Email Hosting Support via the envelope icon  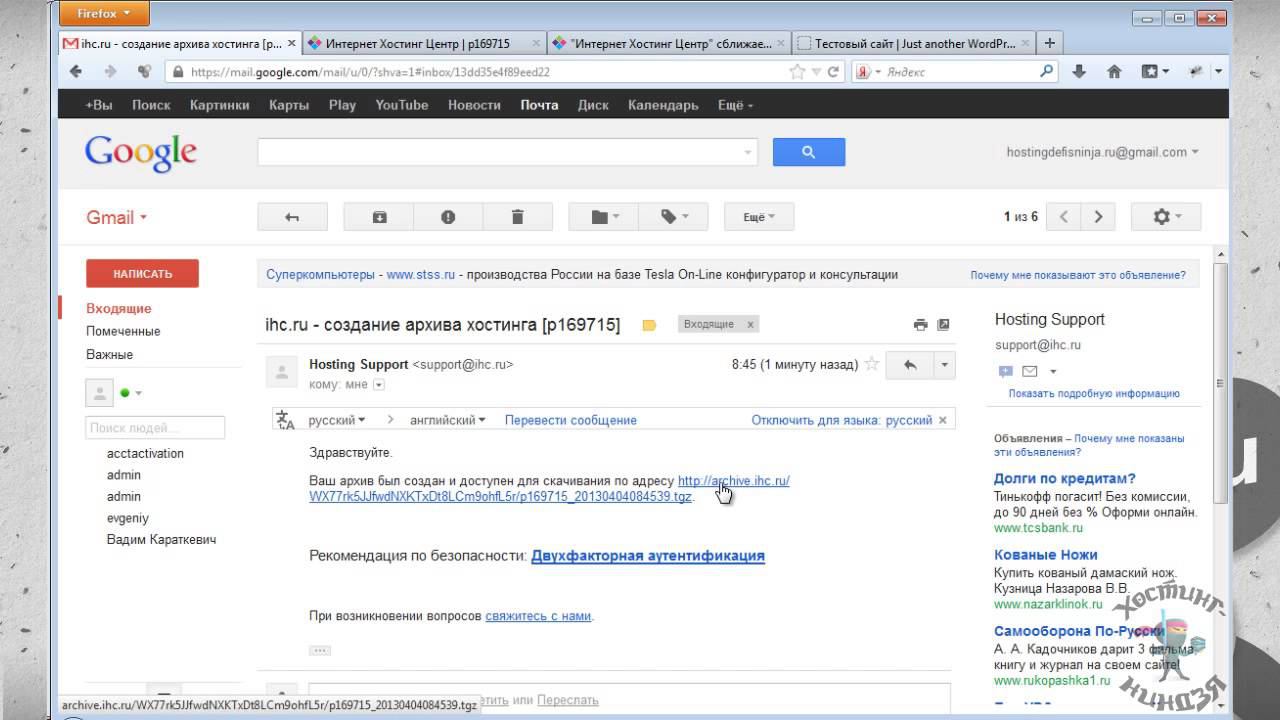pyautogui.click(x=1030, y=371)
